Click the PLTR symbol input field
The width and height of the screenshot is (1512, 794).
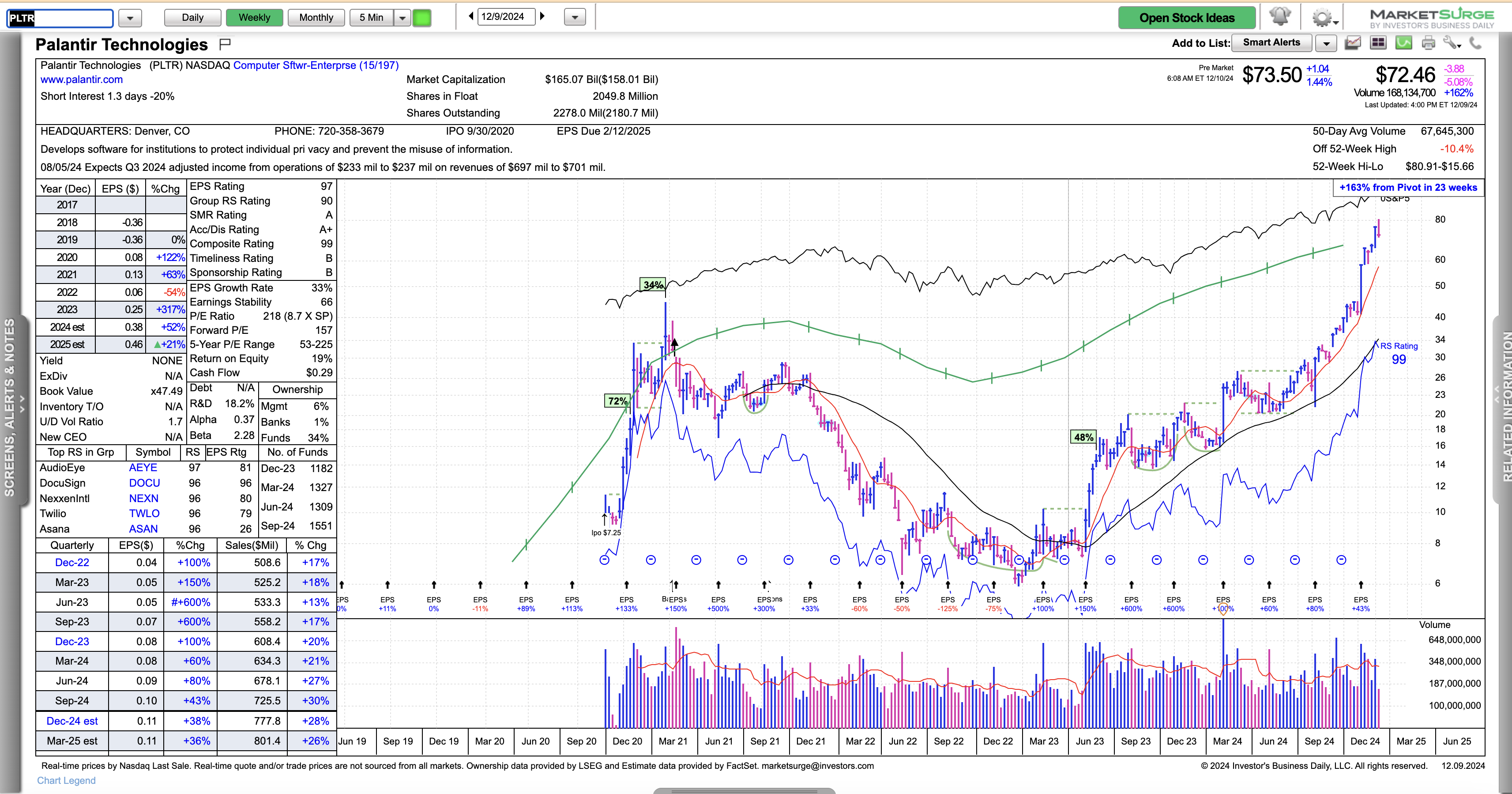(60, 18)
